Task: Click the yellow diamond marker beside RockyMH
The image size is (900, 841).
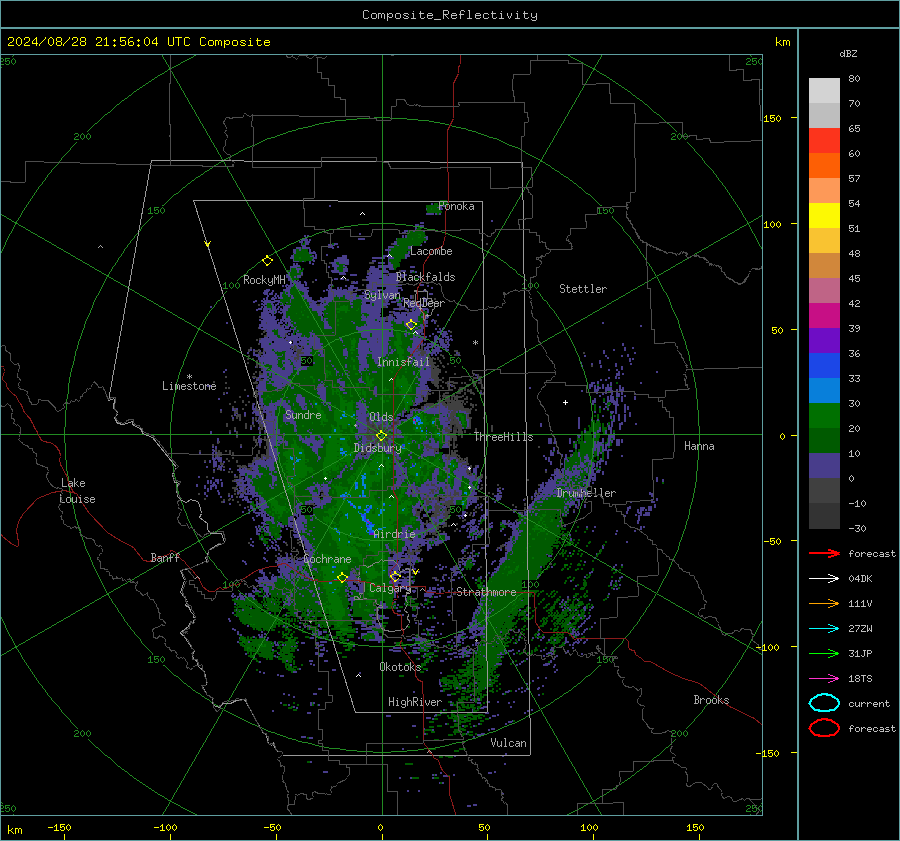Action: tap(267, 261)
